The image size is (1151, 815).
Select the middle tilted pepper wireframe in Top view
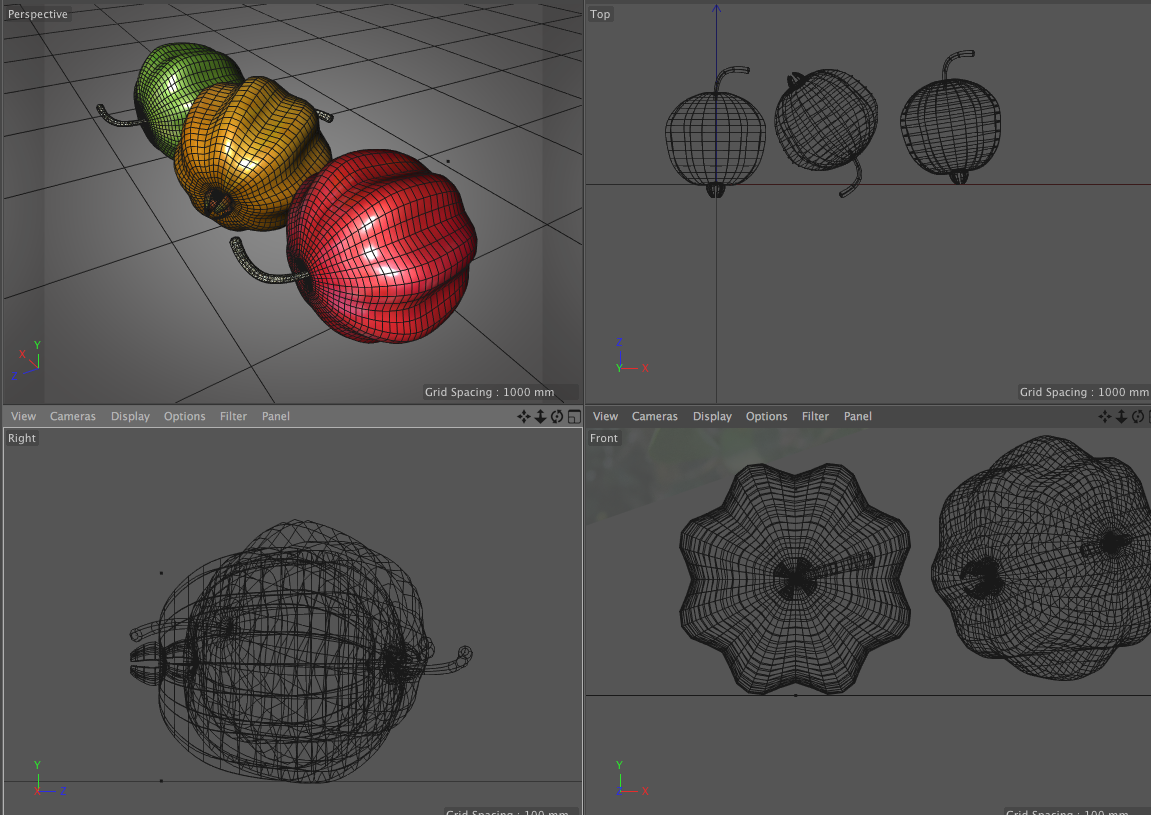coord(826,121)
